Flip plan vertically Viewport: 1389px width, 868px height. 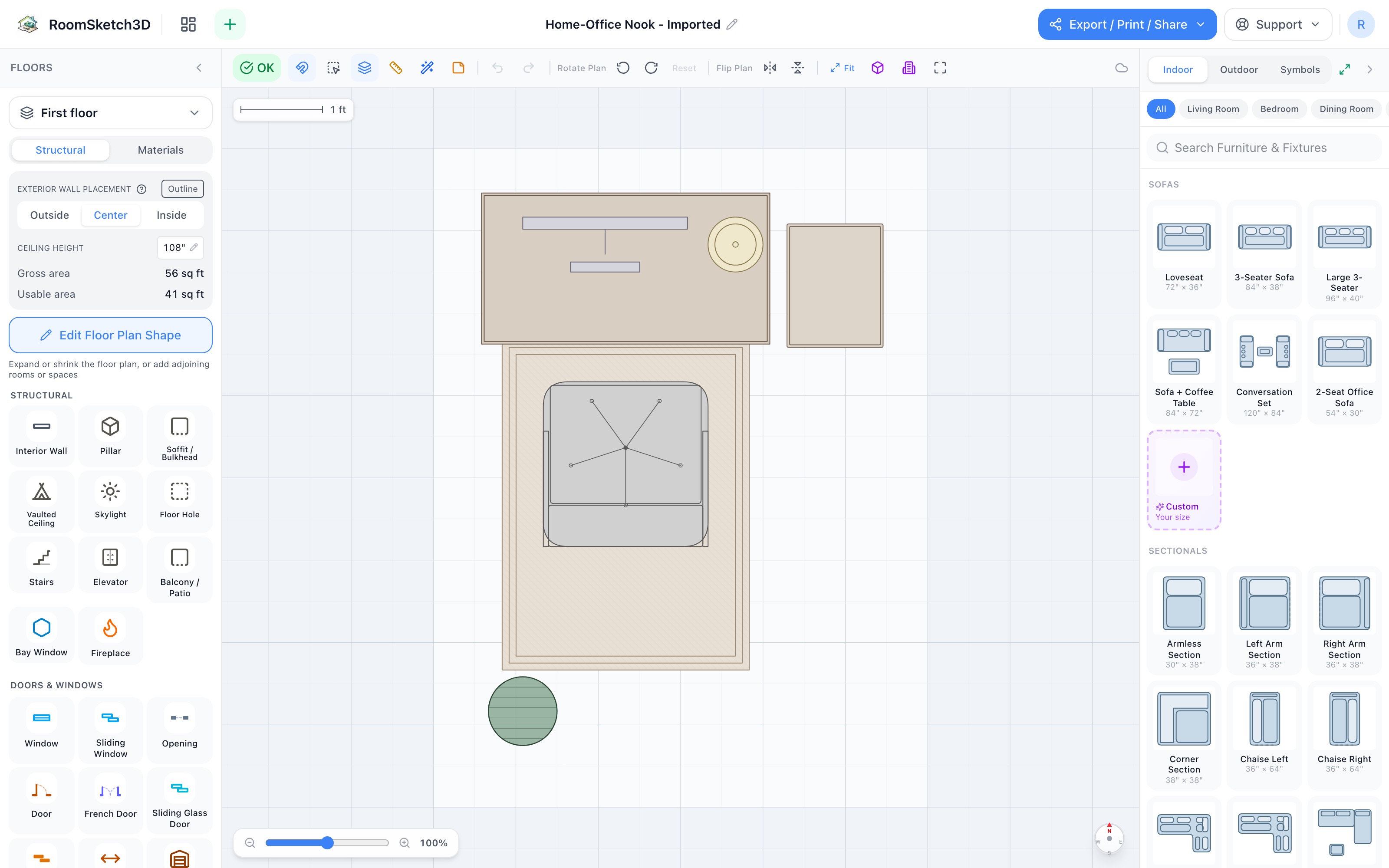[x=798, y=68]
